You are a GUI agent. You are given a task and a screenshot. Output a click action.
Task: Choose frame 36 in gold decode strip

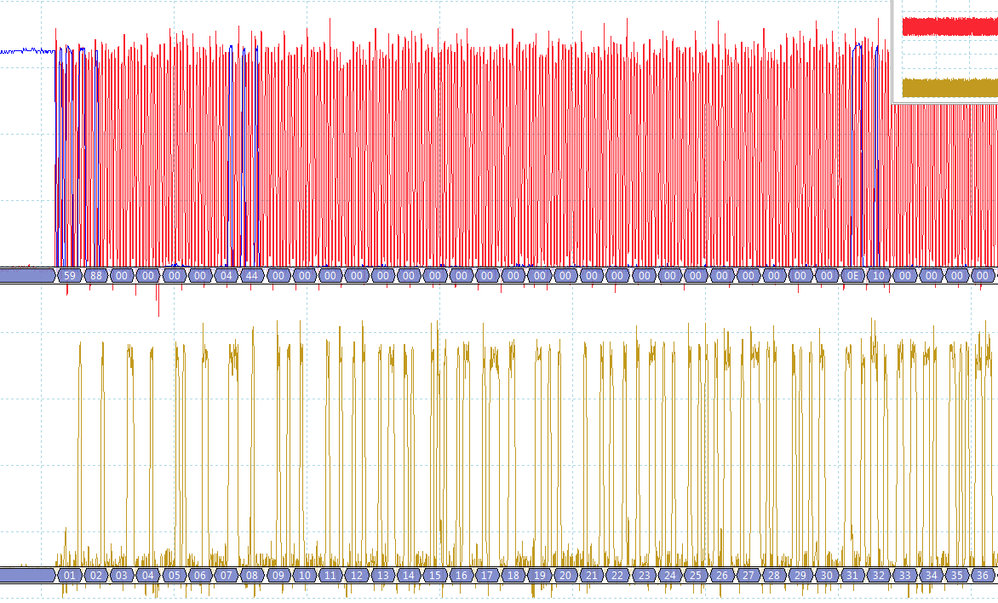tap(983, 575)
